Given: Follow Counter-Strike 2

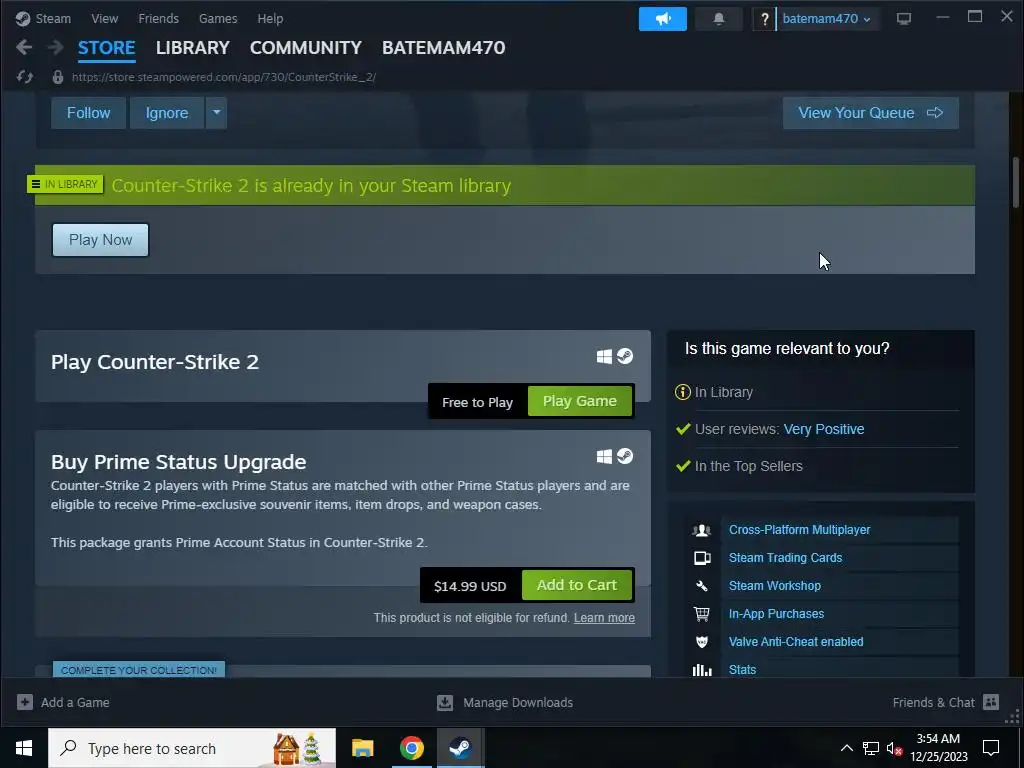Looking at the screenshot, I should 88,113.
